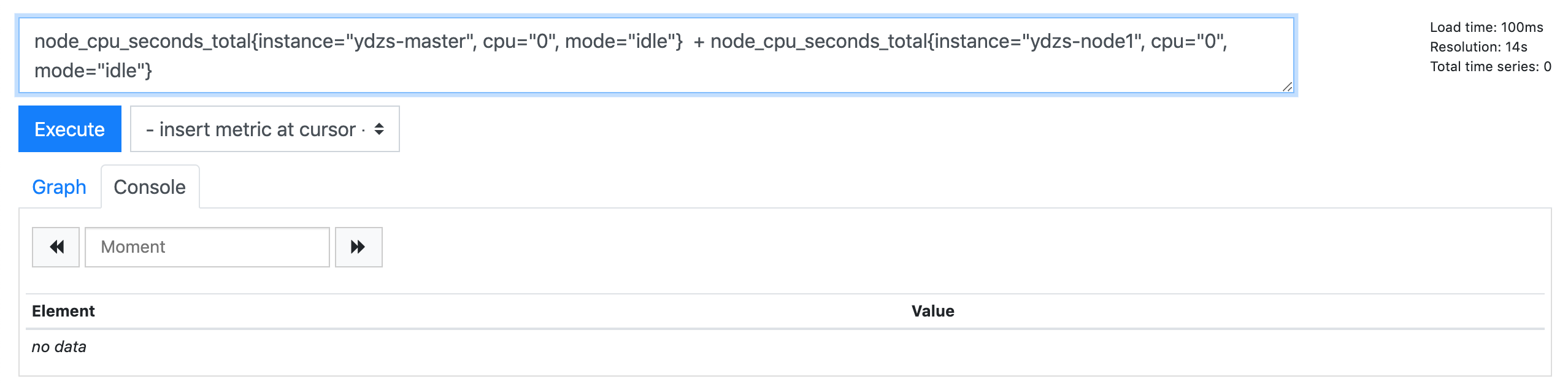Click inside the PromQL expression text area
Screen dimensions: 1568x384
point(656,56)
